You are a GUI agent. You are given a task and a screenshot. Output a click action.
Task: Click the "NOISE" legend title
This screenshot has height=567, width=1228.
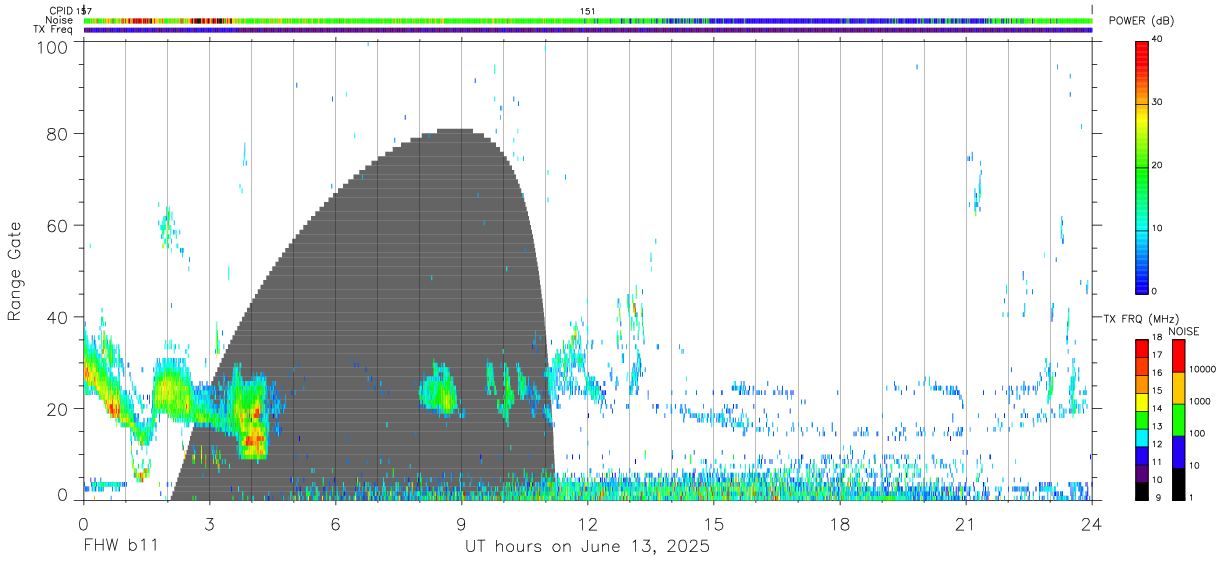1183,331
